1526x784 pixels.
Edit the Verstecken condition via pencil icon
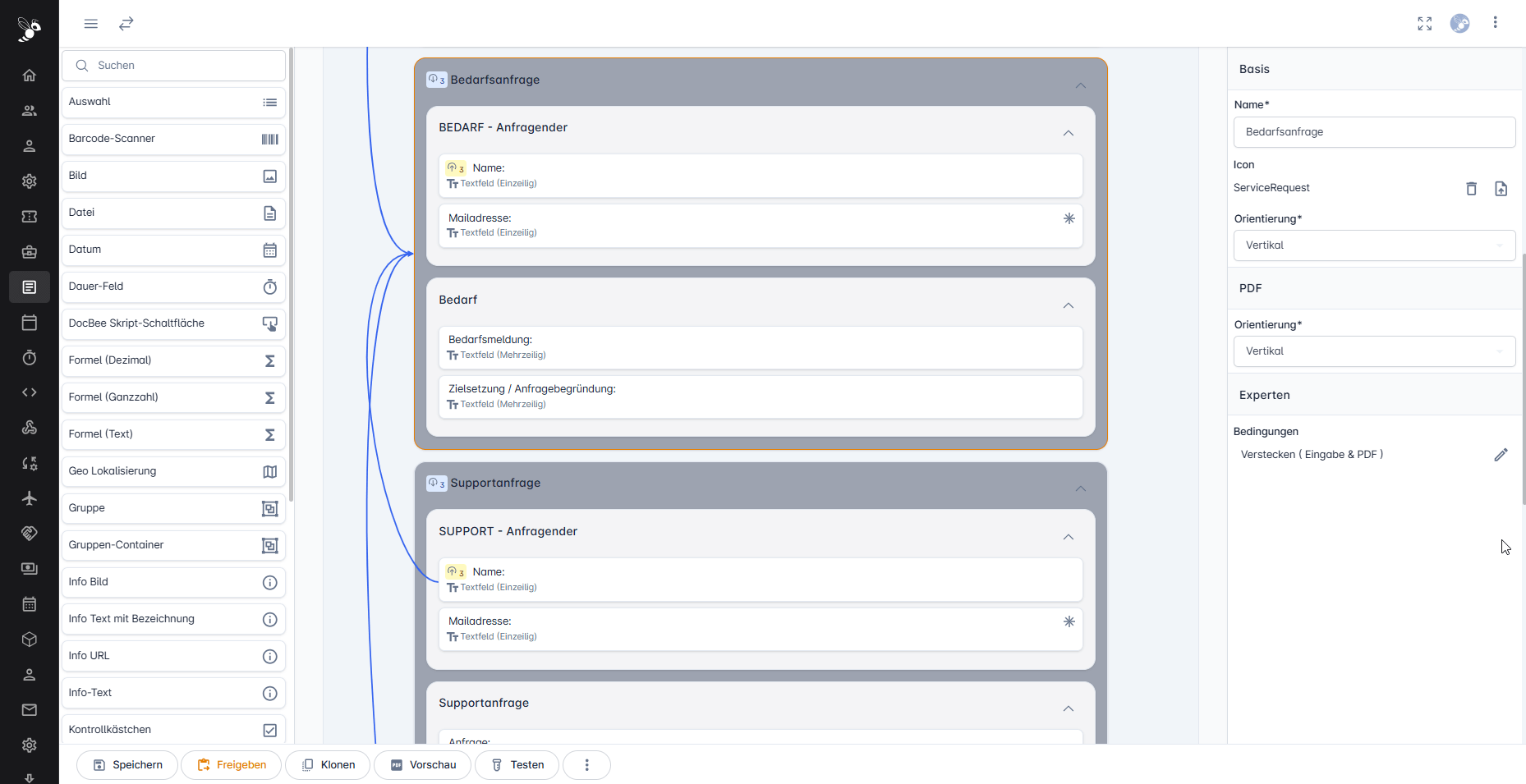(1501, 454)
